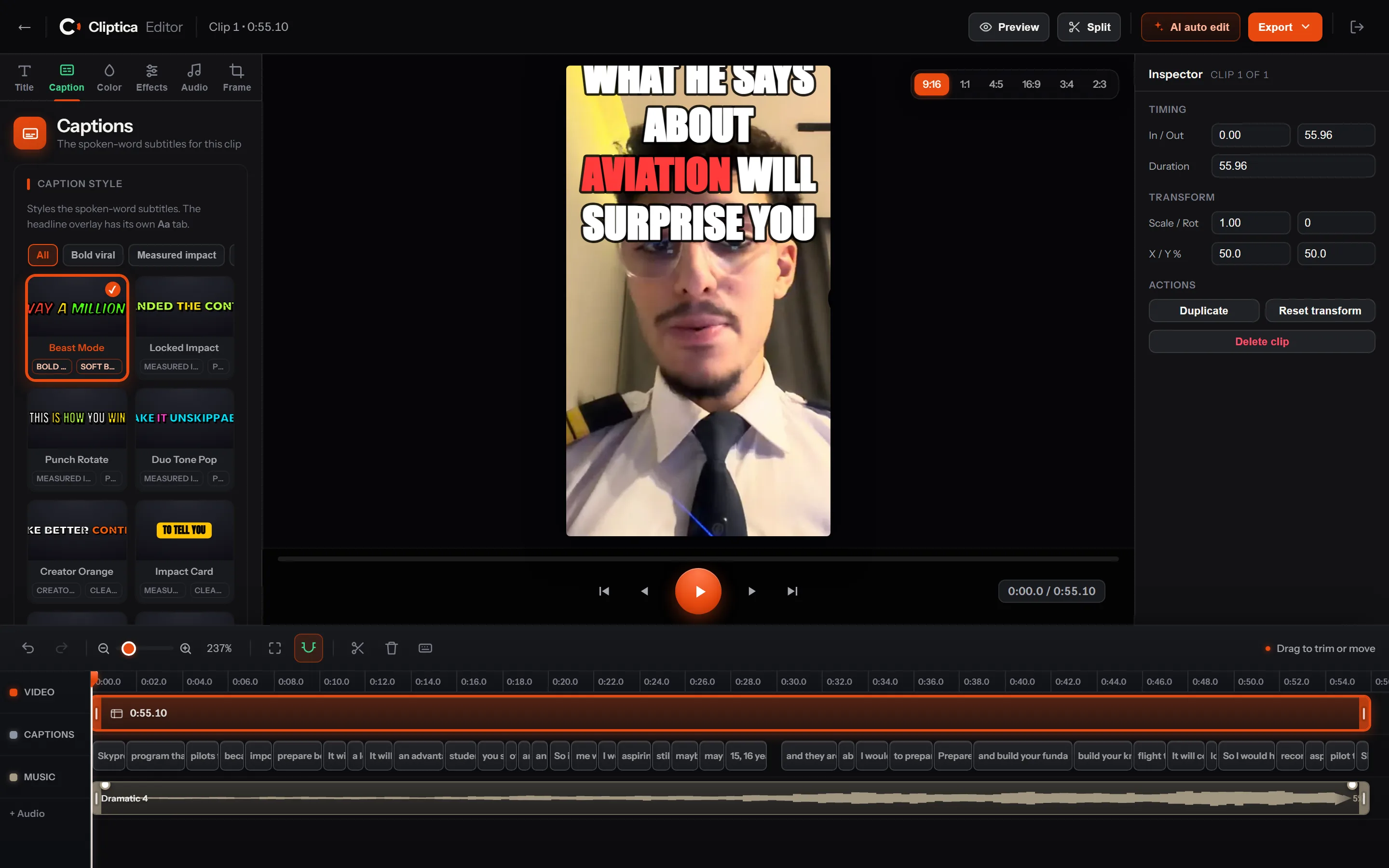Play the video preview
1389x868 pixels.
698,591
